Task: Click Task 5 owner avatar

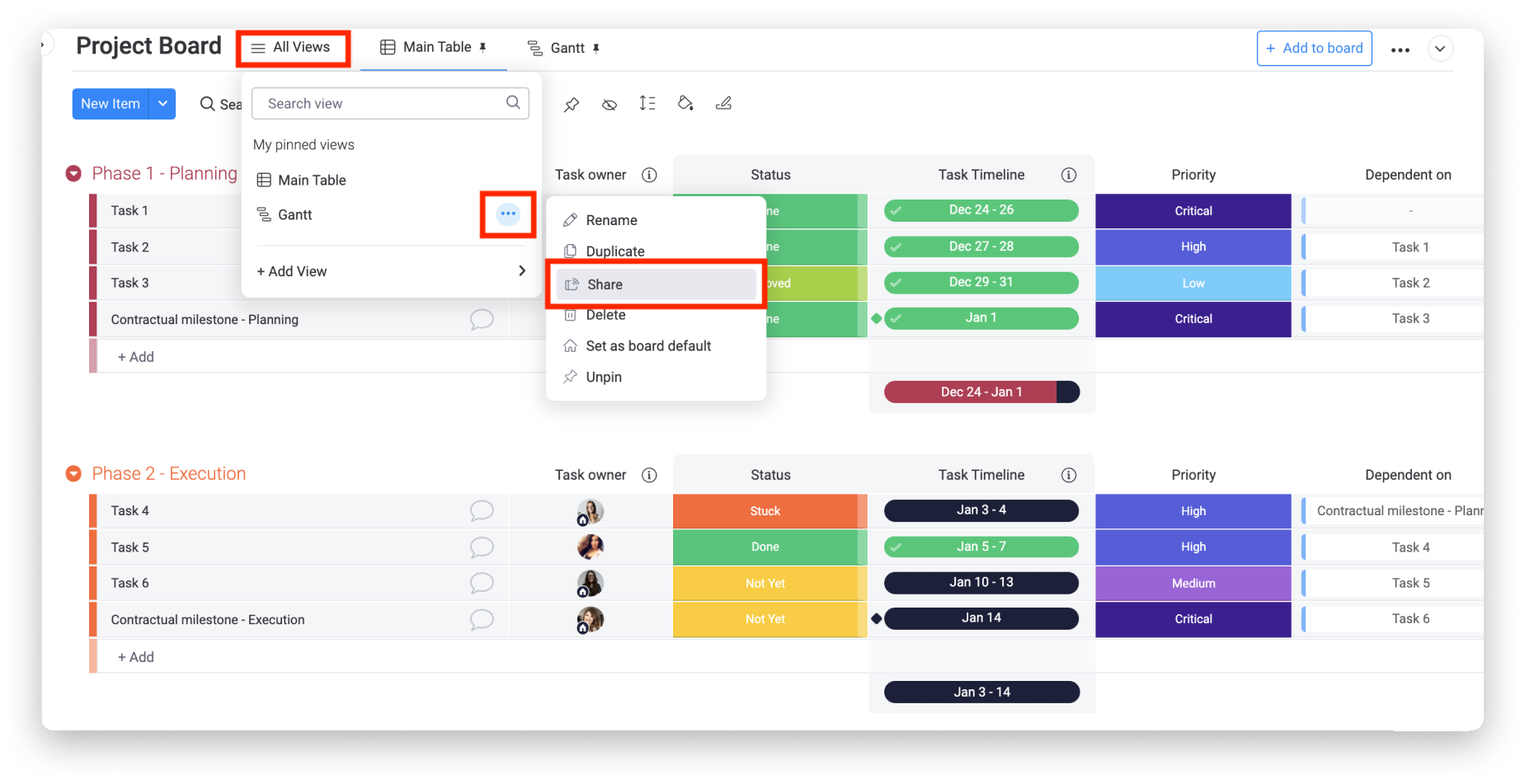Action: click(x=590, y=547)
